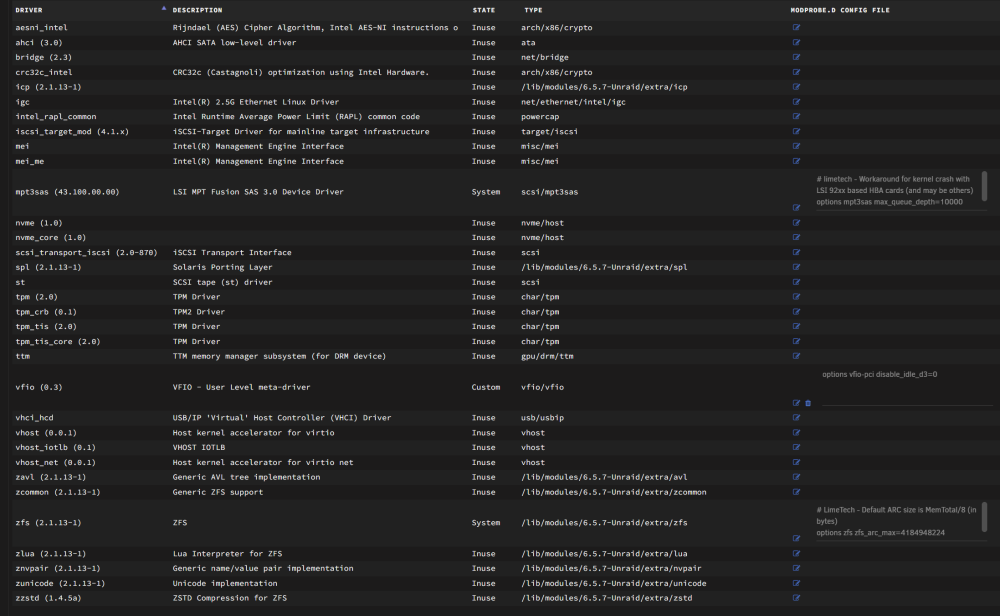
Task: Edit modprobe config for tpm driver
Action: (x=796, y=297)
